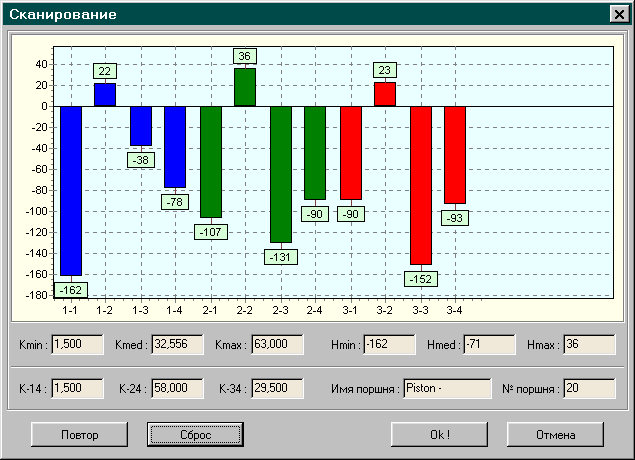
Task: Click the Hmin field showing -162
Action: coord(388,345)
